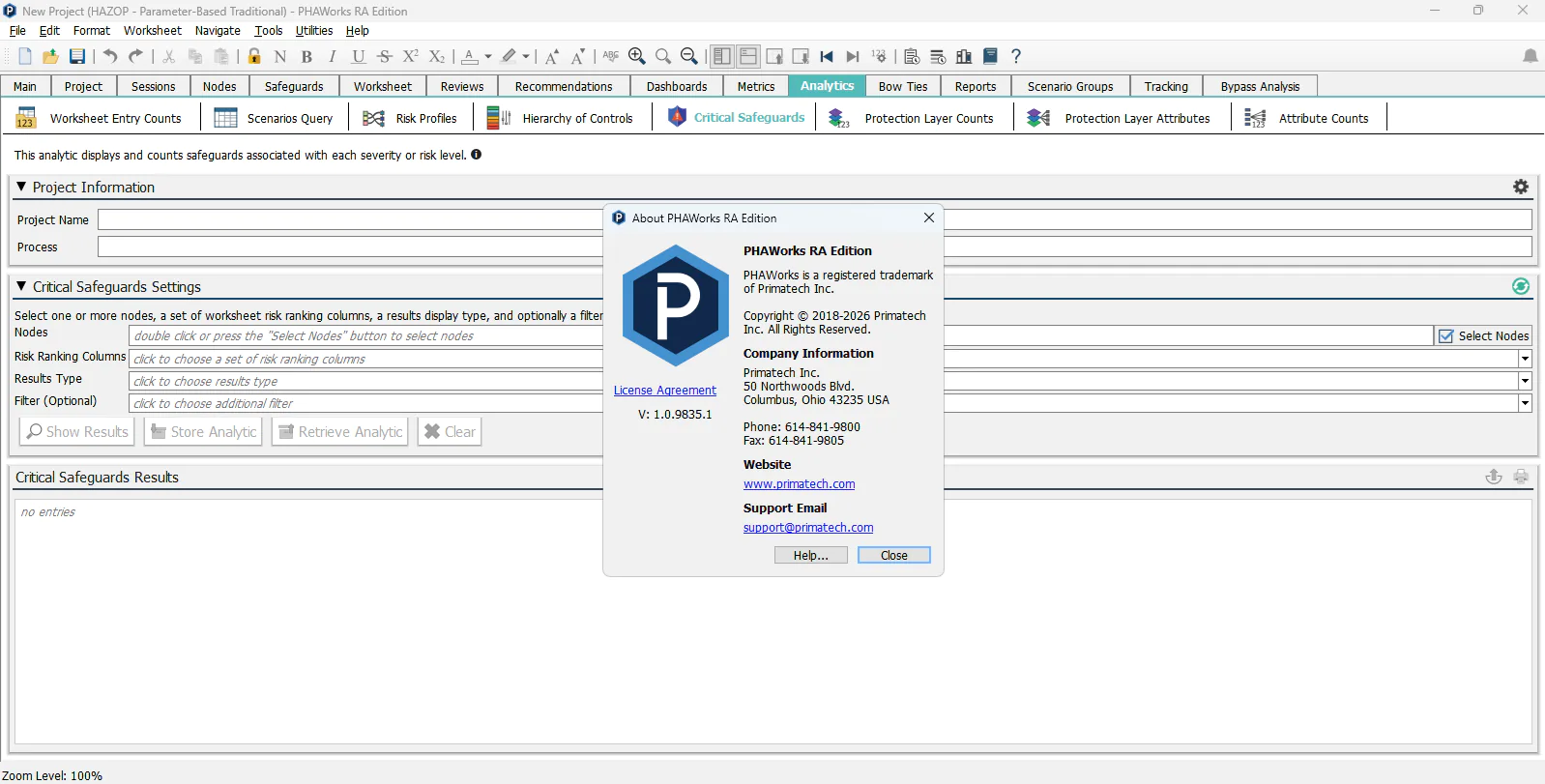Click the notification bell icon
Viewport: 1545px width, 784px height.
[1530, 56]
